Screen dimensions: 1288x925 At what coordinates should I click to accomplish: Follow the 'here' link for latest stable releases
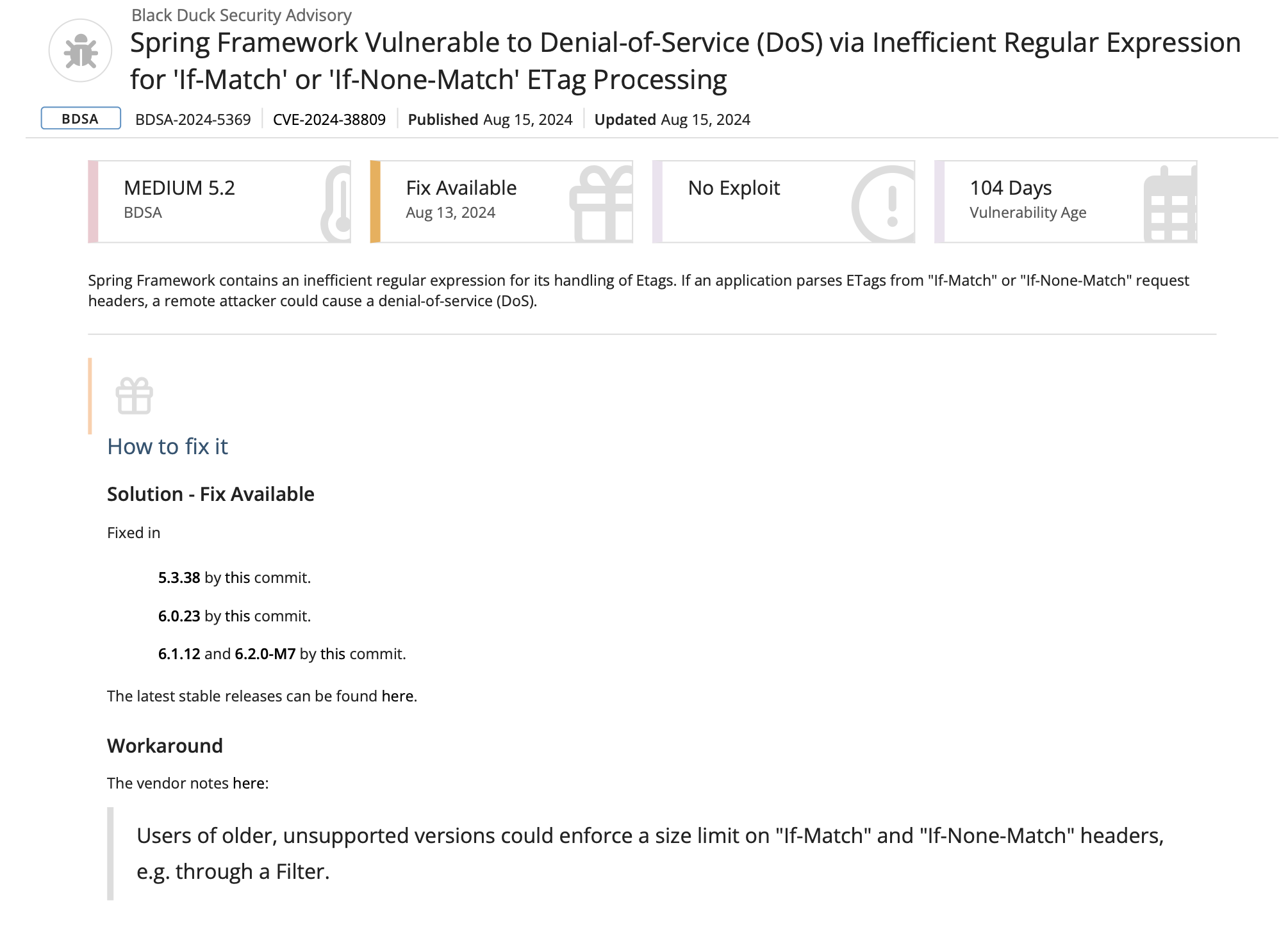(397, 696)
